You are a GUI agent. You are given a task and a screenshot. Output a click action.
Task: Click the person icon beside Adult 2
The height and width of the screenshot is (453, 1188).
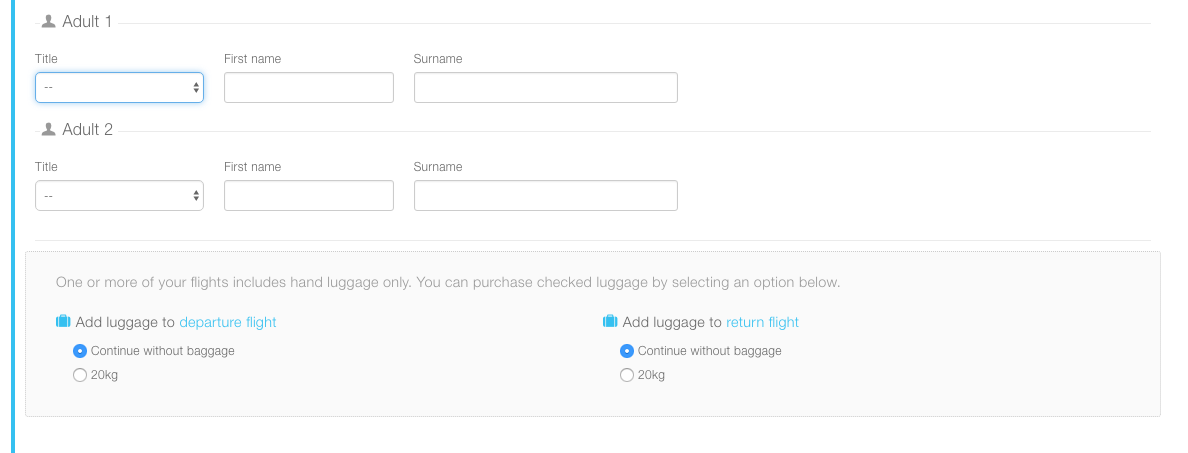tap(48, 129)
